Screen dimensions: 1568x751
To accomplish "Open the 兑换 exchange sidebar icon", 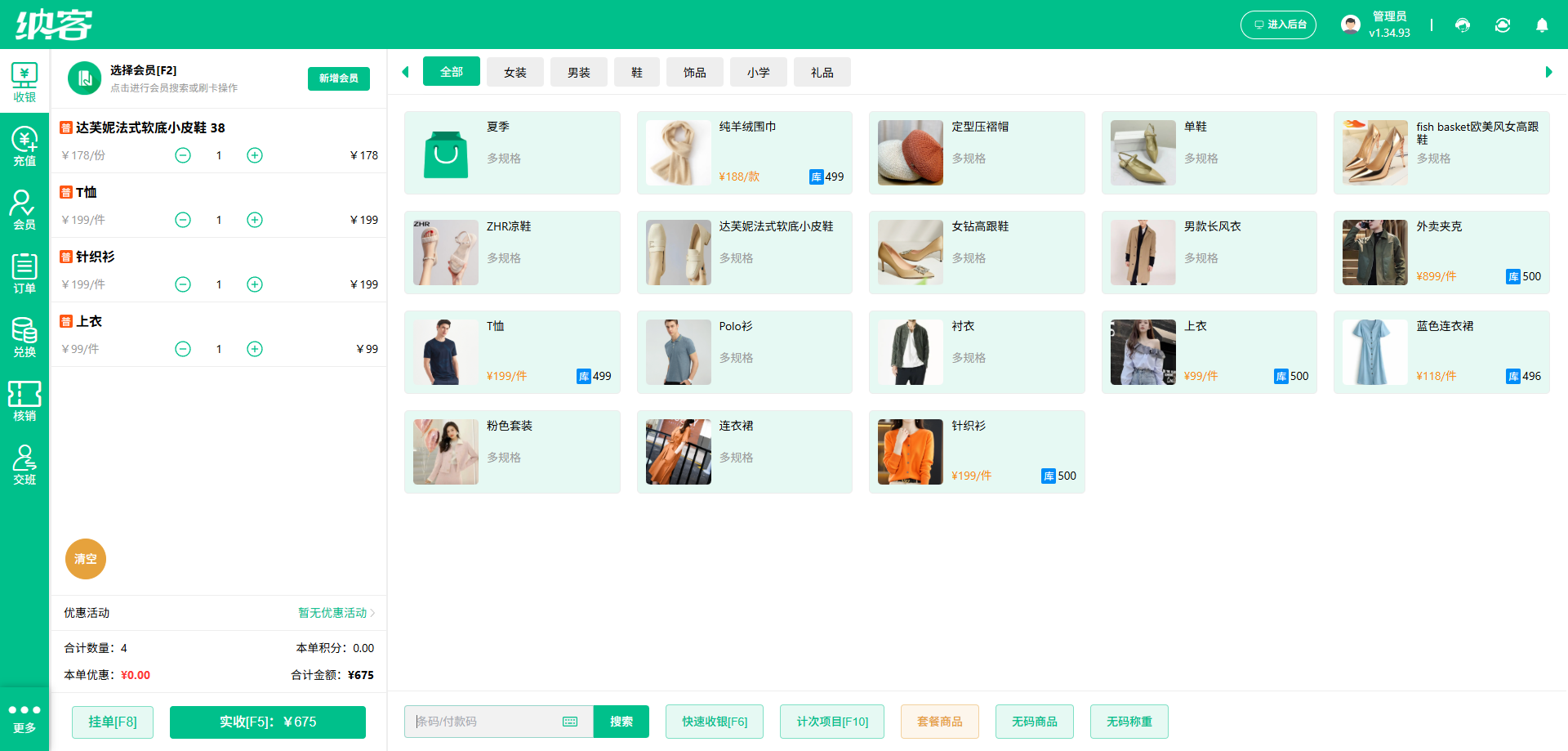I will tap(24, 337).
